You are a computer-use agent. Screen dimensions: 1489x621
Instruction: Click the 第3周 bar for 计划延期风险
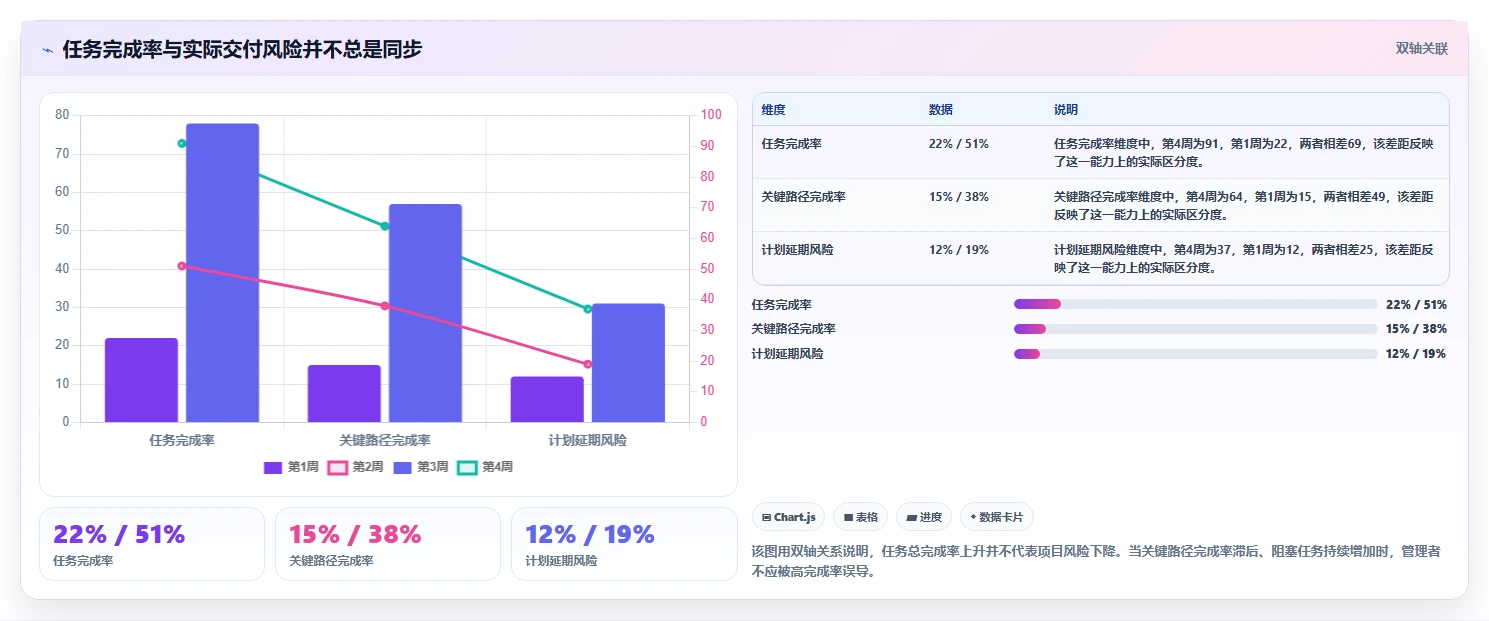tap(628, 363)
